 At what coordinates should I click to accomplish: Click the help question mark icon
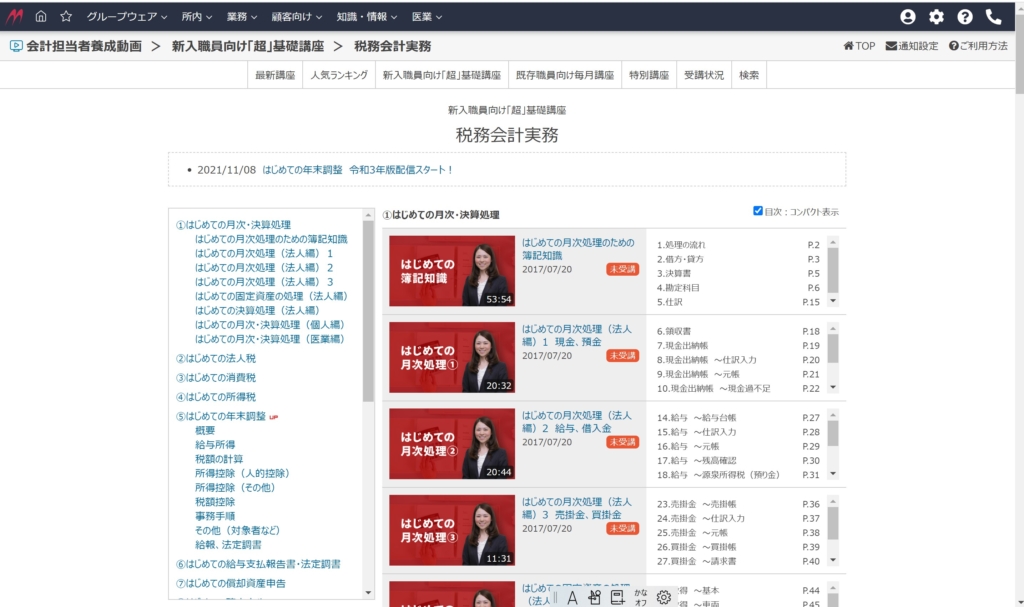pyautogui.click(x=965, y=17)
